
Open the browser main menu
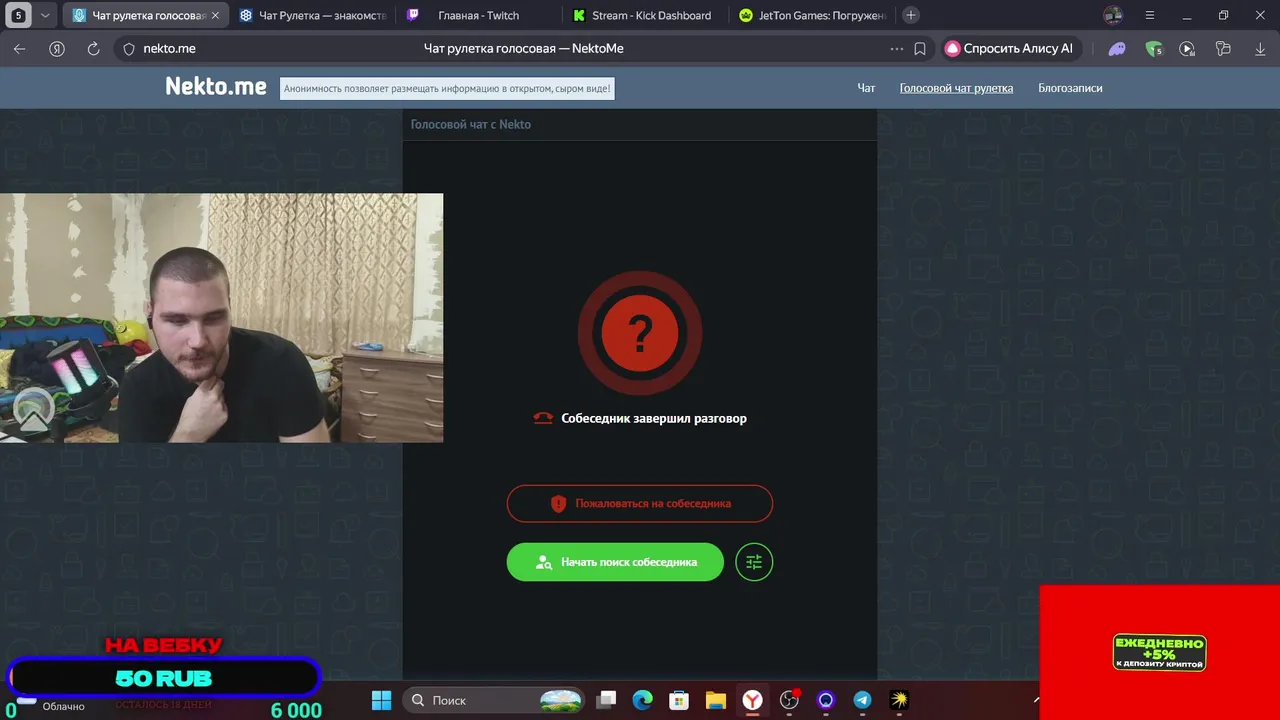point(1150,15)
